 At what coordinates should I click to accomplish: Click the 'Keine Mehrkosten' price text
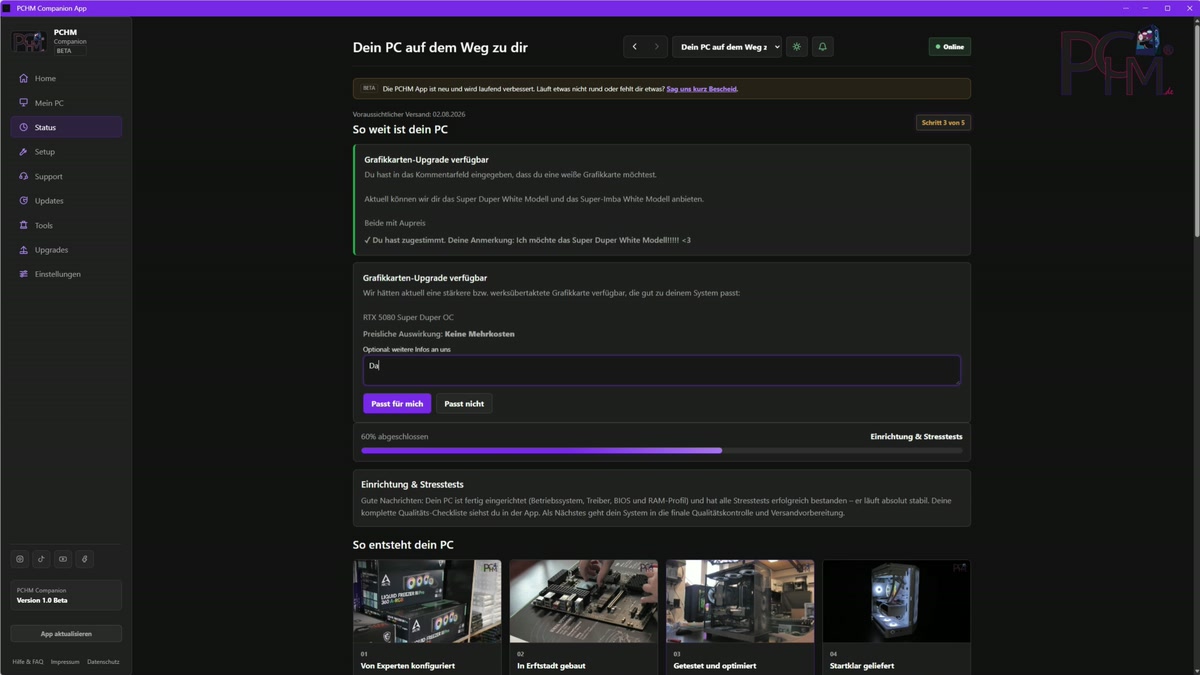pyautogui.click(x=480, y=334)
